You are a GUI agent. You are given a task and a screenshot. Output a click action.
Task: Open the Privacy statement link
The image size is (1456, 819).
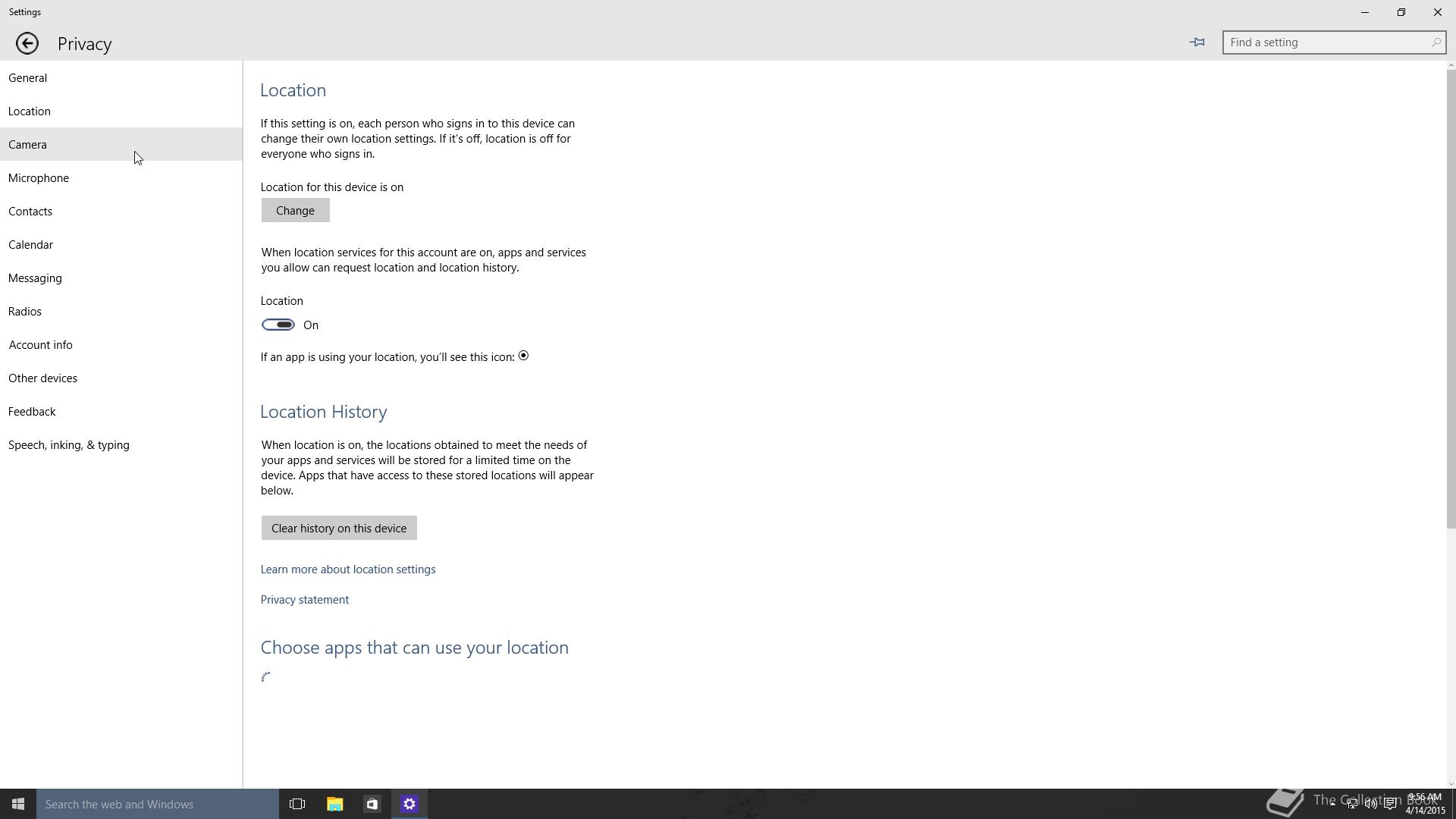click(x=305, y=599)
